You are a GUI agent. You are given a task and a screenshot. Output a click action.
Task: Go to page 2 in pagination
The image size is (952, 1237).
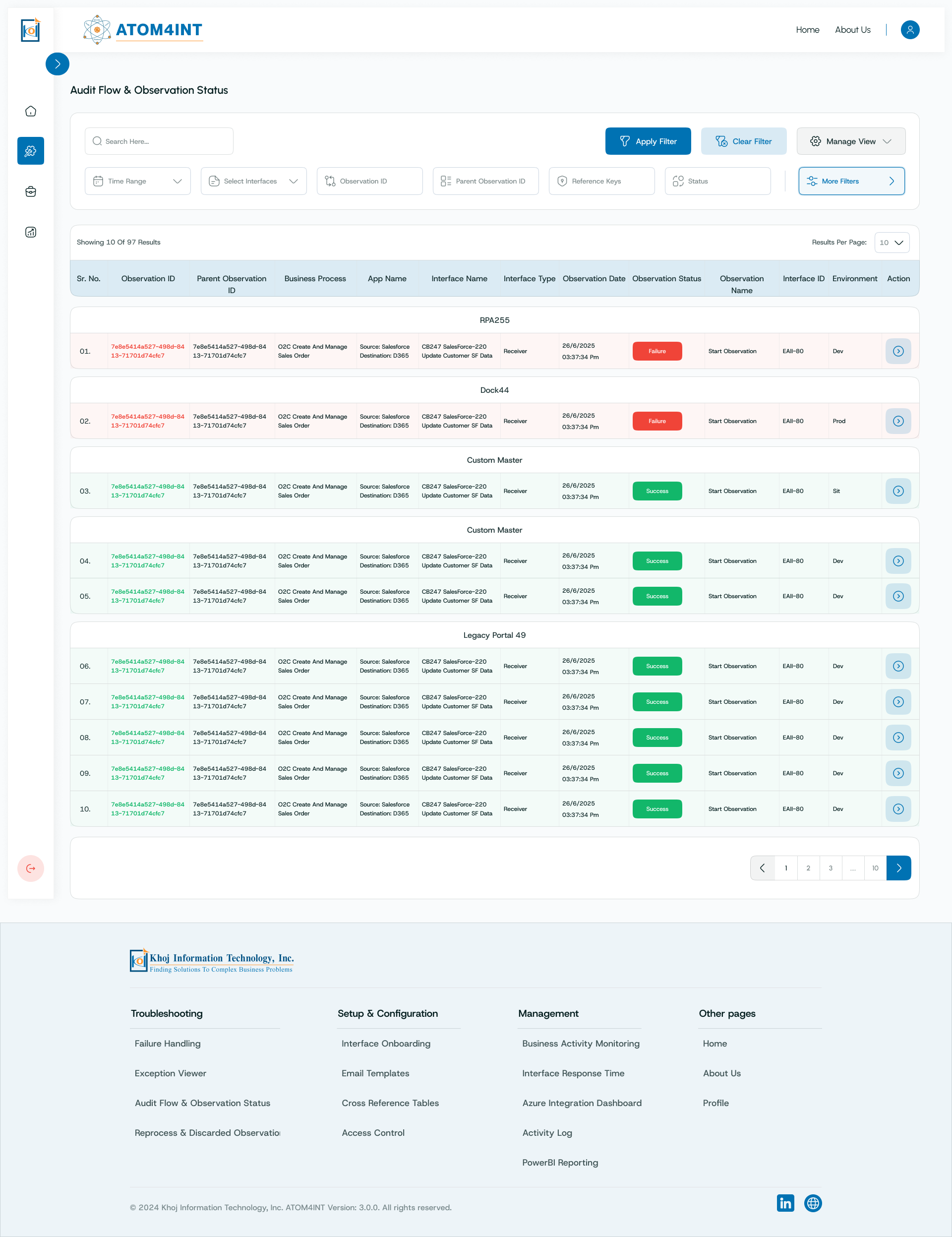coord(808,867)
